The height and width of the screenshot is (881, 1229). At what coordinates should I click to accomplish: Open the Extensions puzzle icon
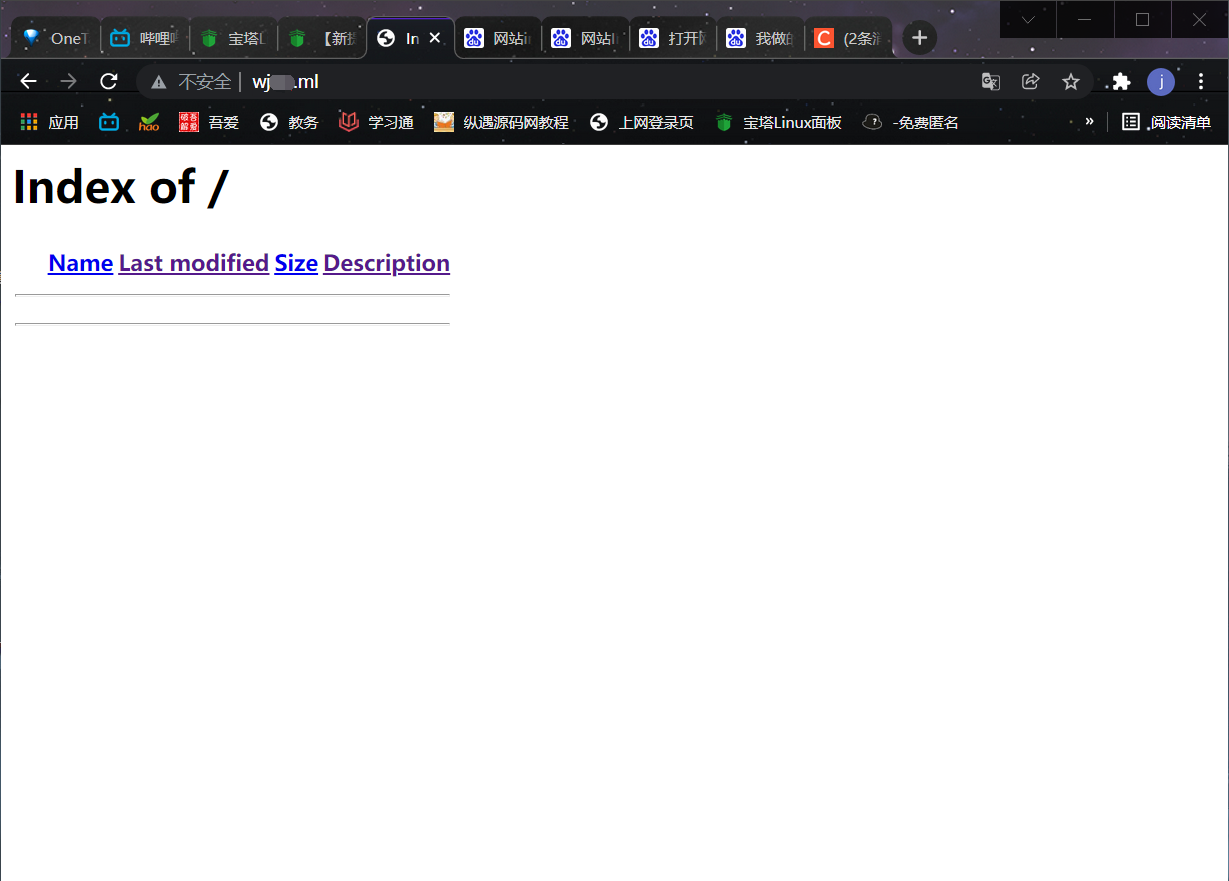(1121, 82)
